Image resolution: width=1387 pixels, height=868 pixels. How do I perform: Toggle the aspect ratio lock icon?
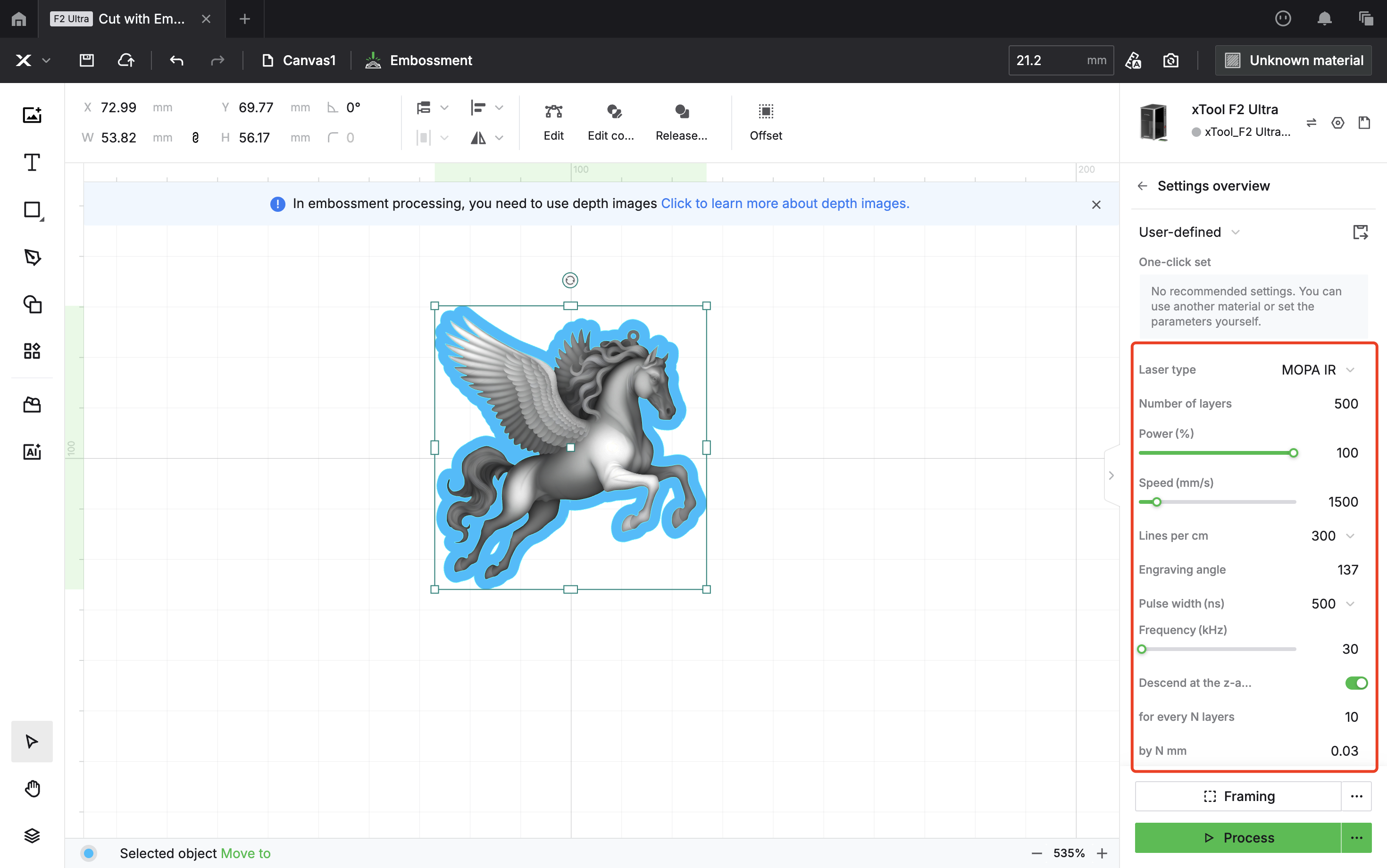195,138
